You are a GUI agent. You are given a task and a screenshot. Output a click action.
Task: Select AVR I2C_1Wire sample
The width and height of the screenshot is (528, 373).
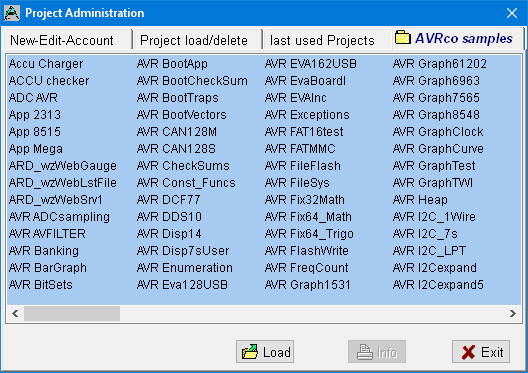tap(434, 217)
